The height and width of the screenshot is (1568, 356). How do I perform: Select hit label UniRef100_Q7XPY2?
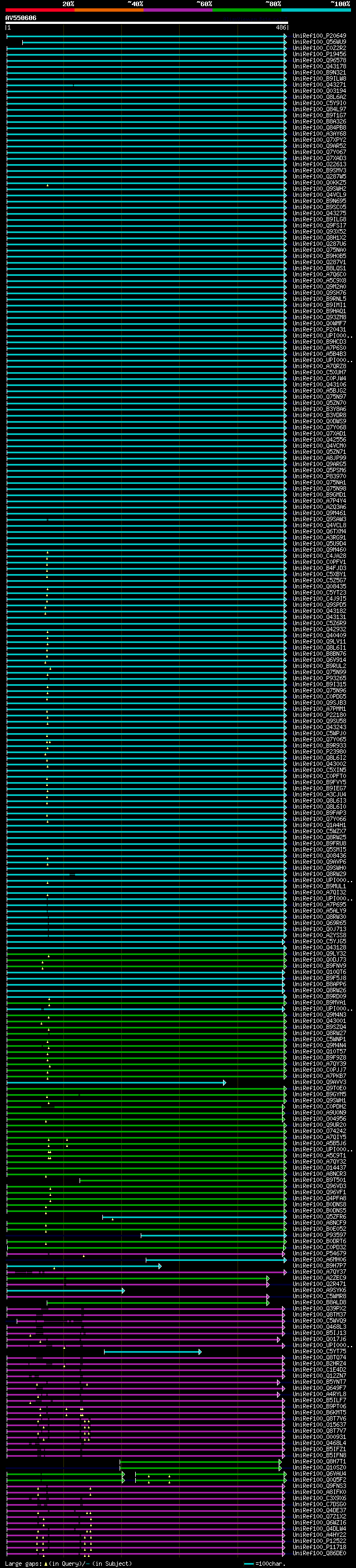coord(319,140)
